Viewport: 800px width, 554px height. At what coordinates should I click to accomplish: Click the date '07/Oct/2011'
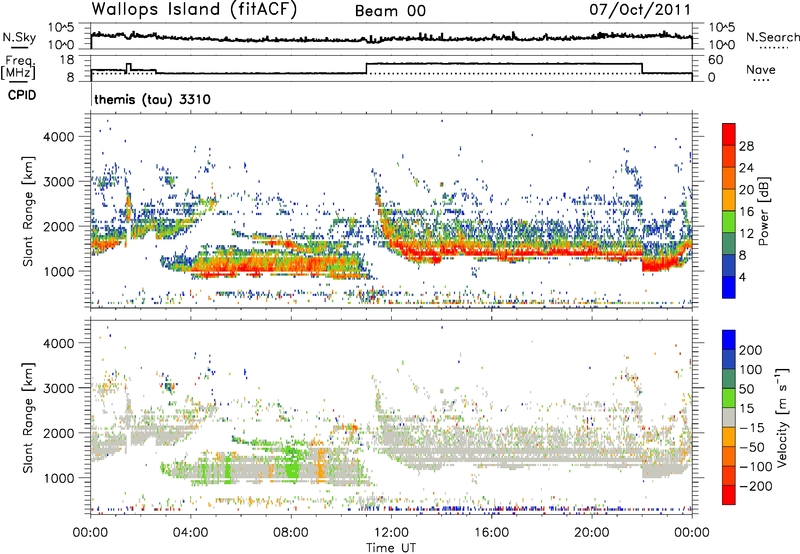click(x=640, y=10)
